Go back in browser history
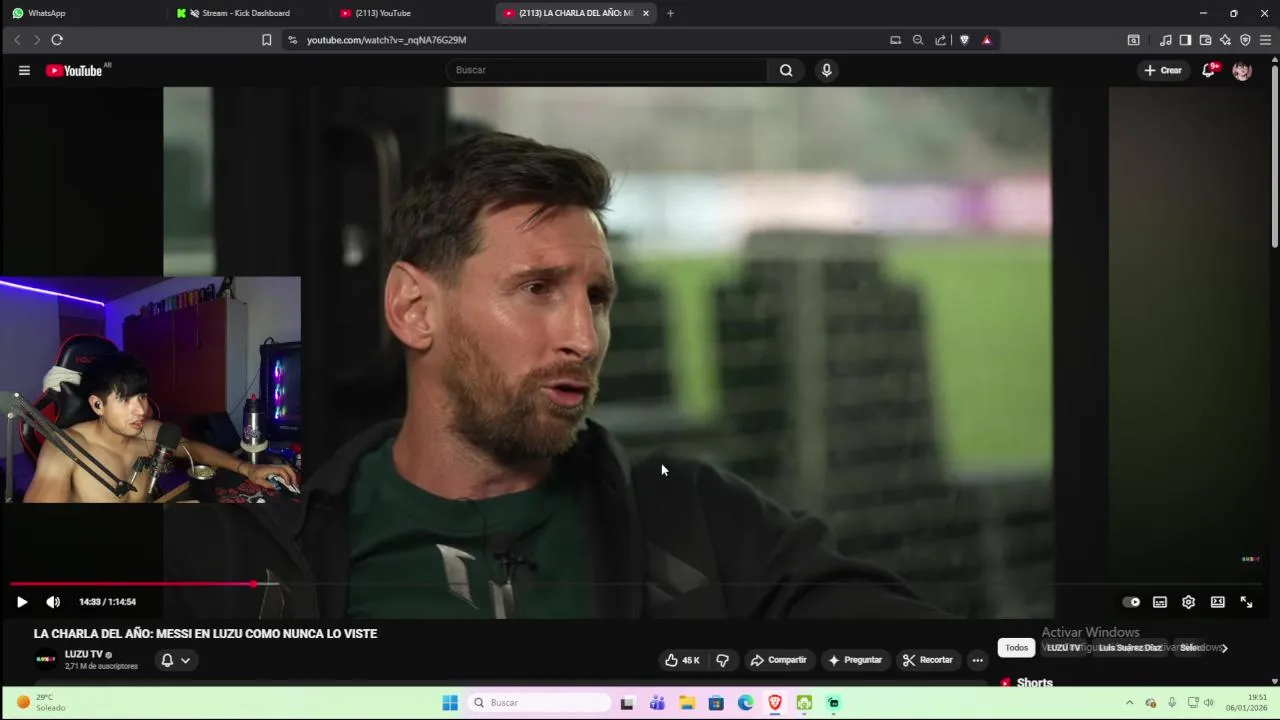The height and width of the screenshot is (720, 1280). coord(17,40)
